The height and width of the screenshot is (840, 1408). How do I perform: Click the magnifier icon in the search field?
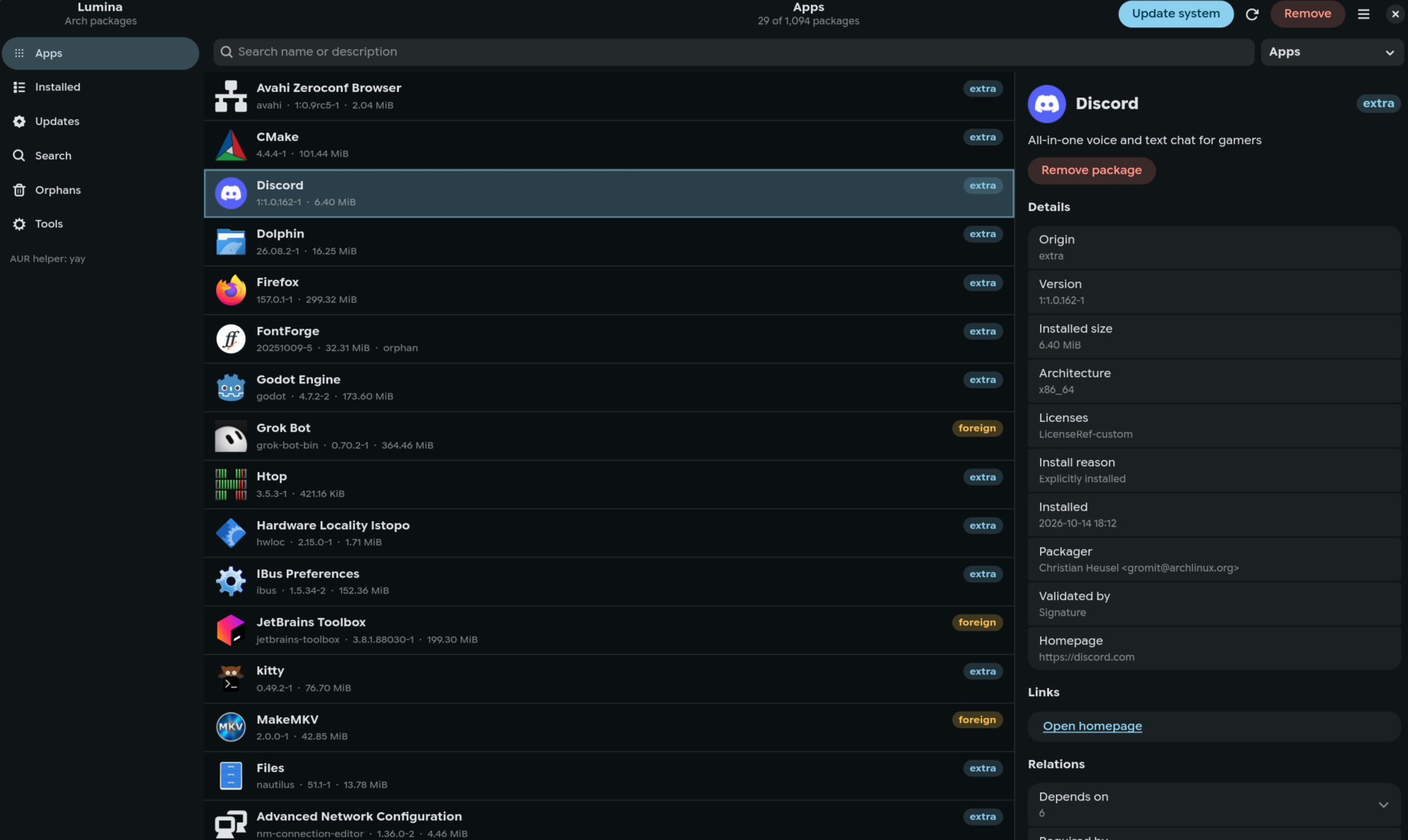pyautogui.click(x=227, y=52)
